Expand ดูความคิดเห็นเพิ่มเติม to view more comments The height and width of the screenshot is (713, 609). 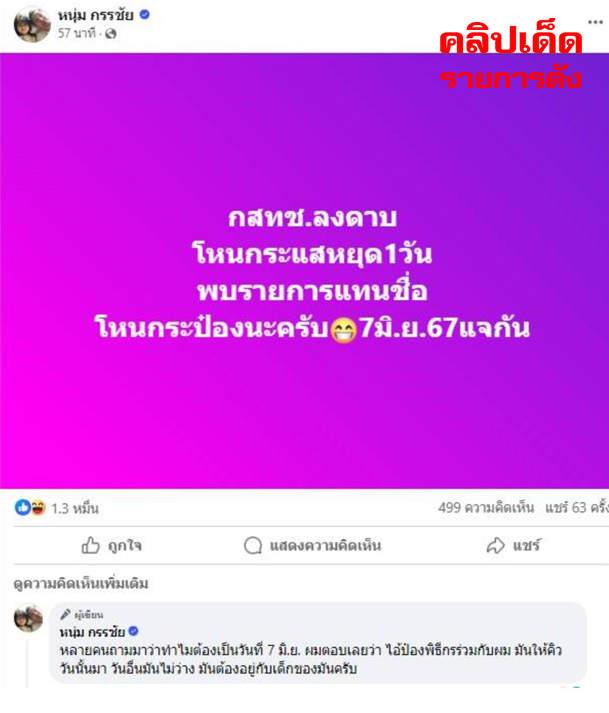[x=81, y=584]
